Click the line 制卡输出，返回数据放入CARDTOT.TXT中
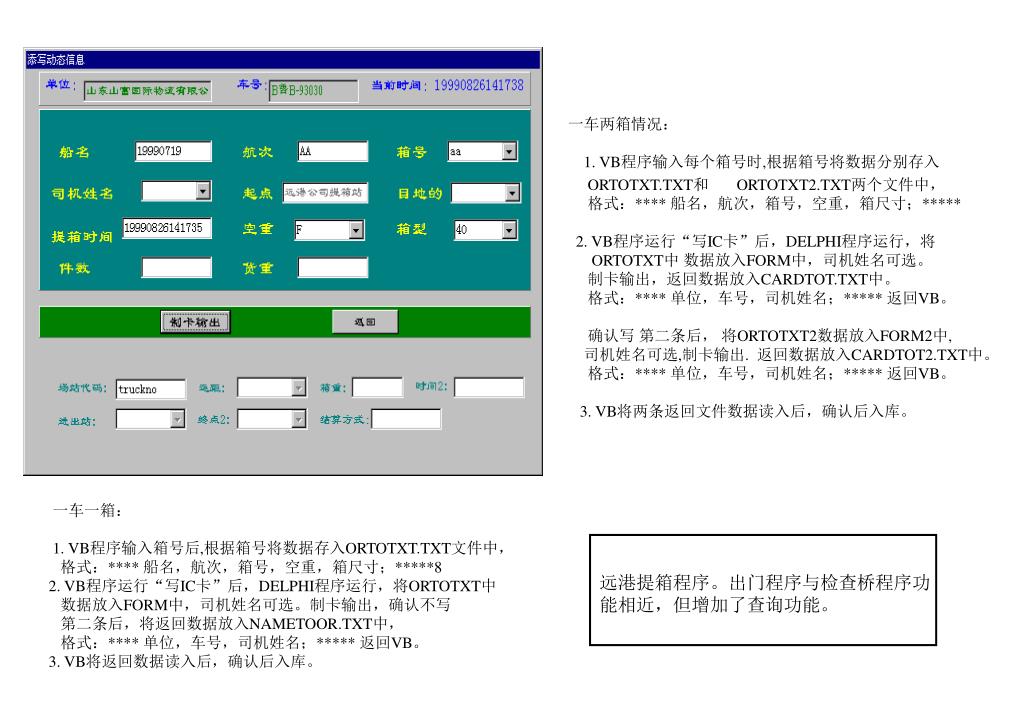This screenshot has width=1023, height=708. click(741, 279)
